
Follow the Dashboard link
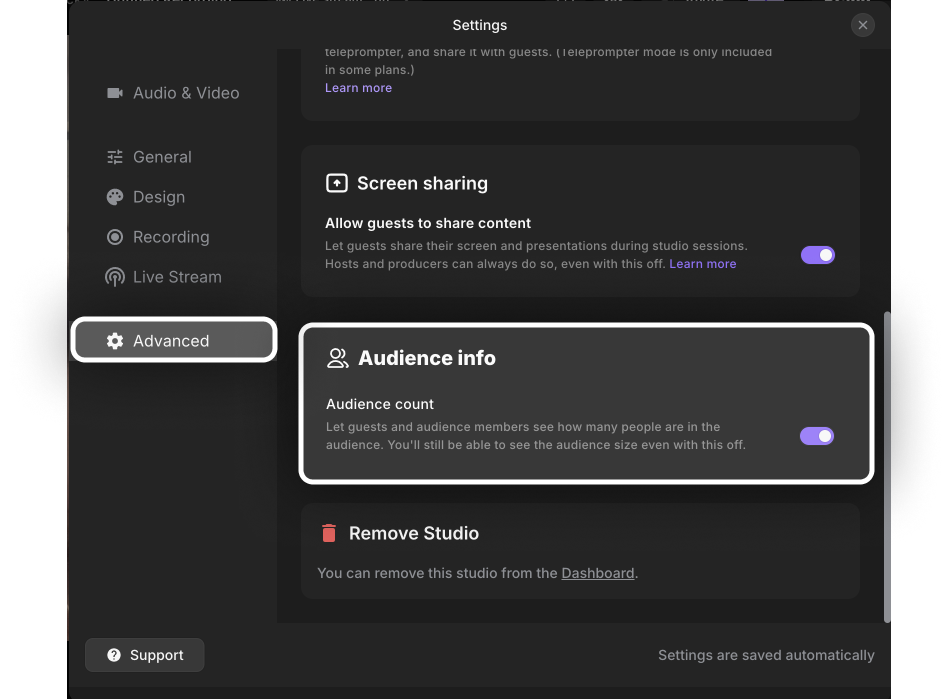[597, 573]
